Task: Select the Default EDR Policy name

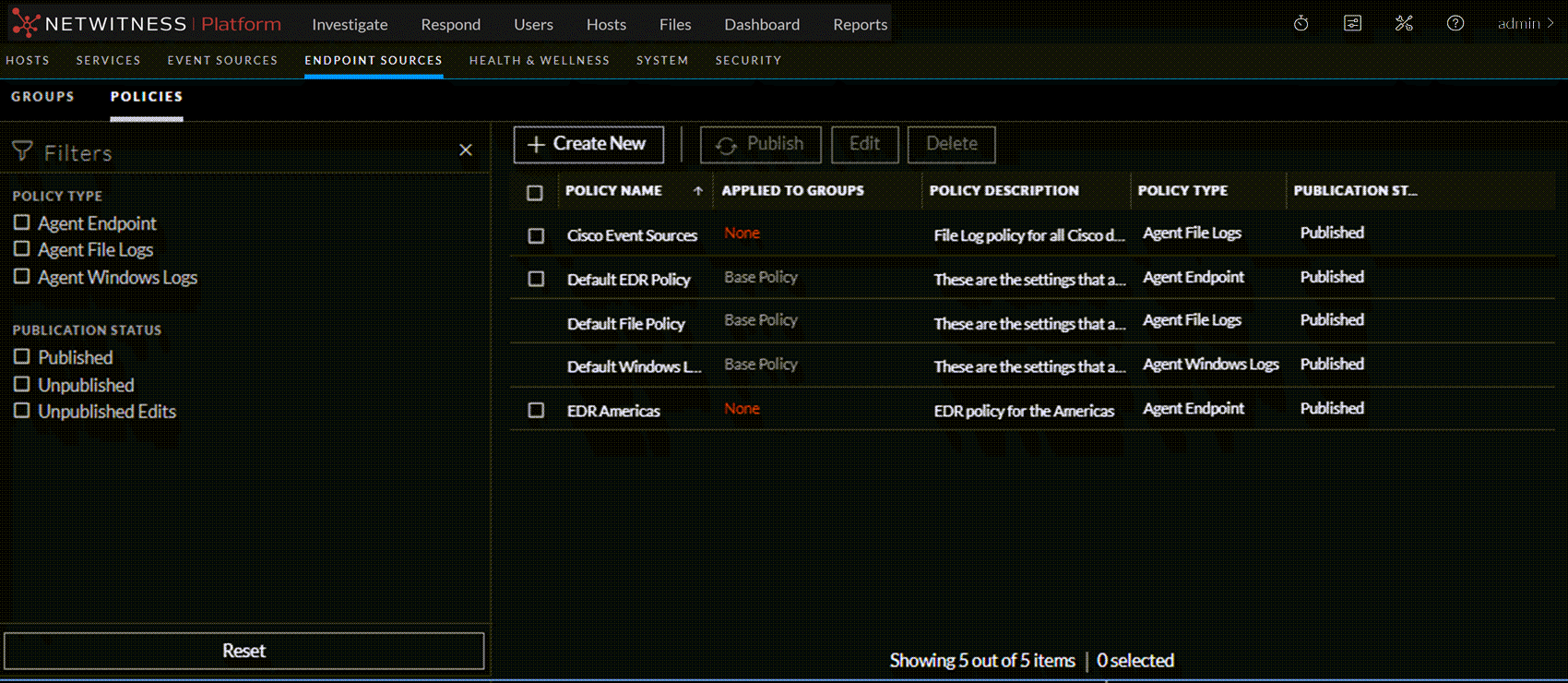Action: click(628, 279)
